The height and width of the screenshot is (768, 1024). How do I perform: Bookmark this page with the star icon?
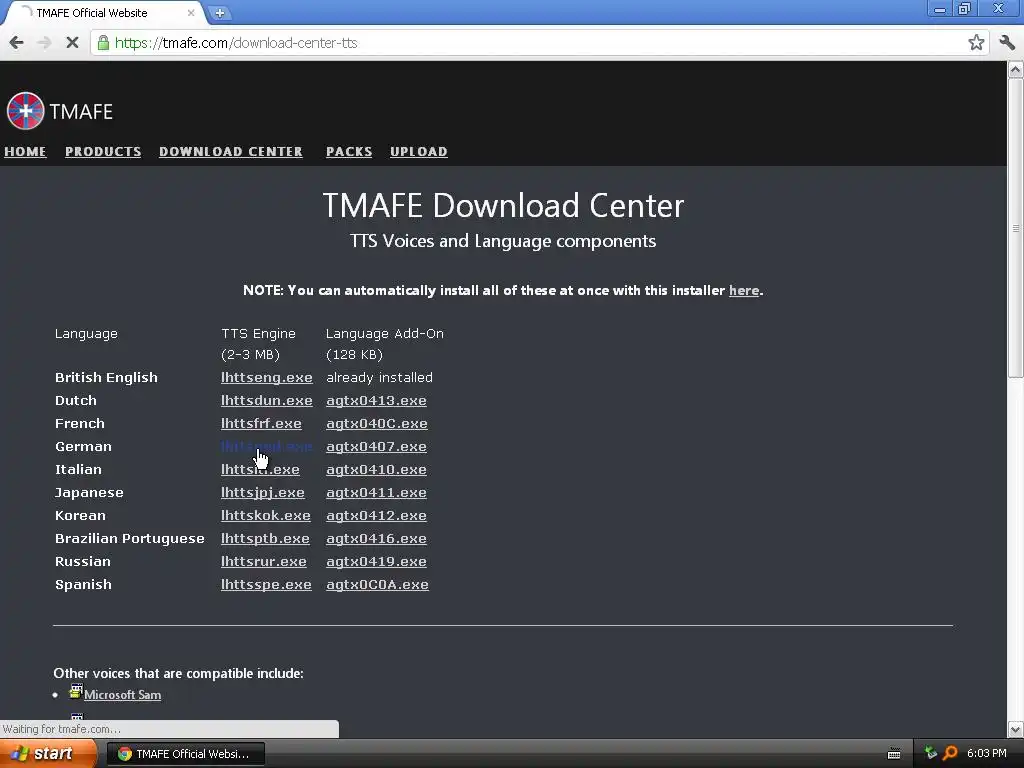pos(976,43)
